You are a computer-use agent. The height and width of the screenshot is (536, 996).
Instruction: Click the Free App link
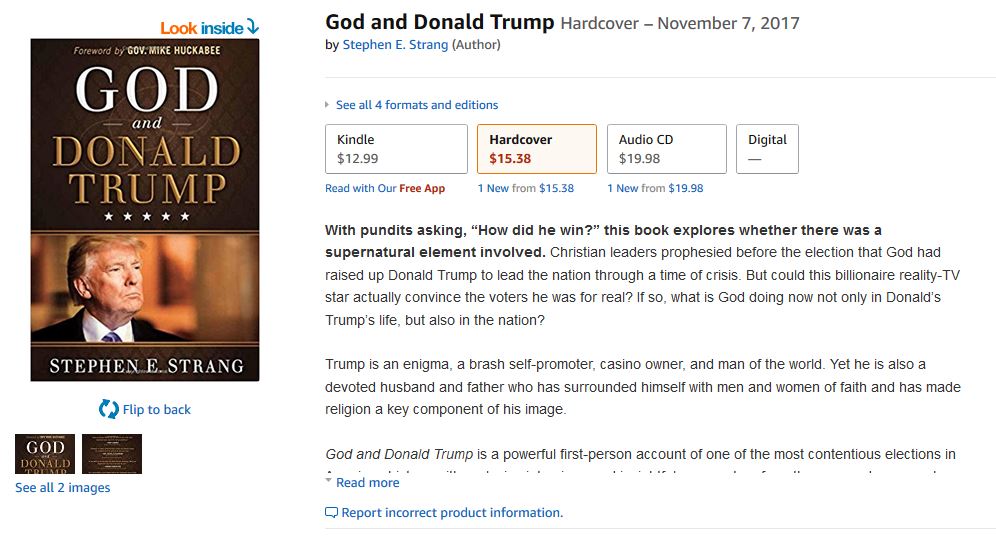(422, 188)
